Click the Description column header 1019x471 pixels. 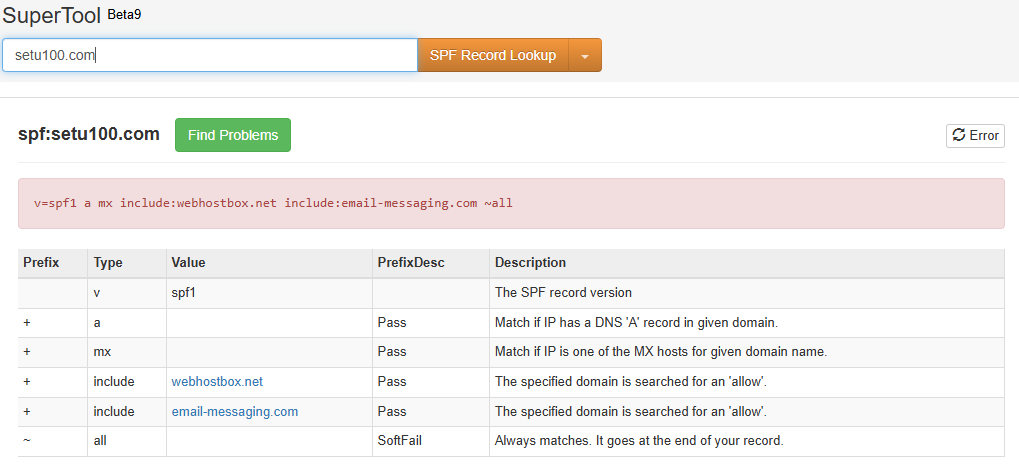tap(530, 263)
